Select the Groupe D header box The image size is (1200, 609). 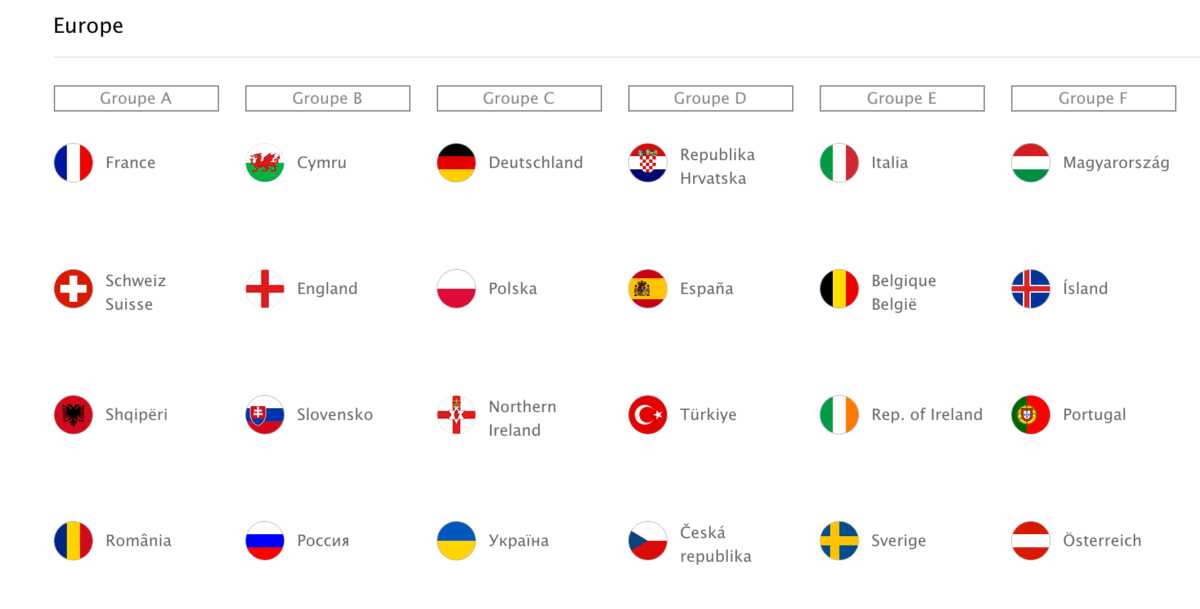click(710, 98)
